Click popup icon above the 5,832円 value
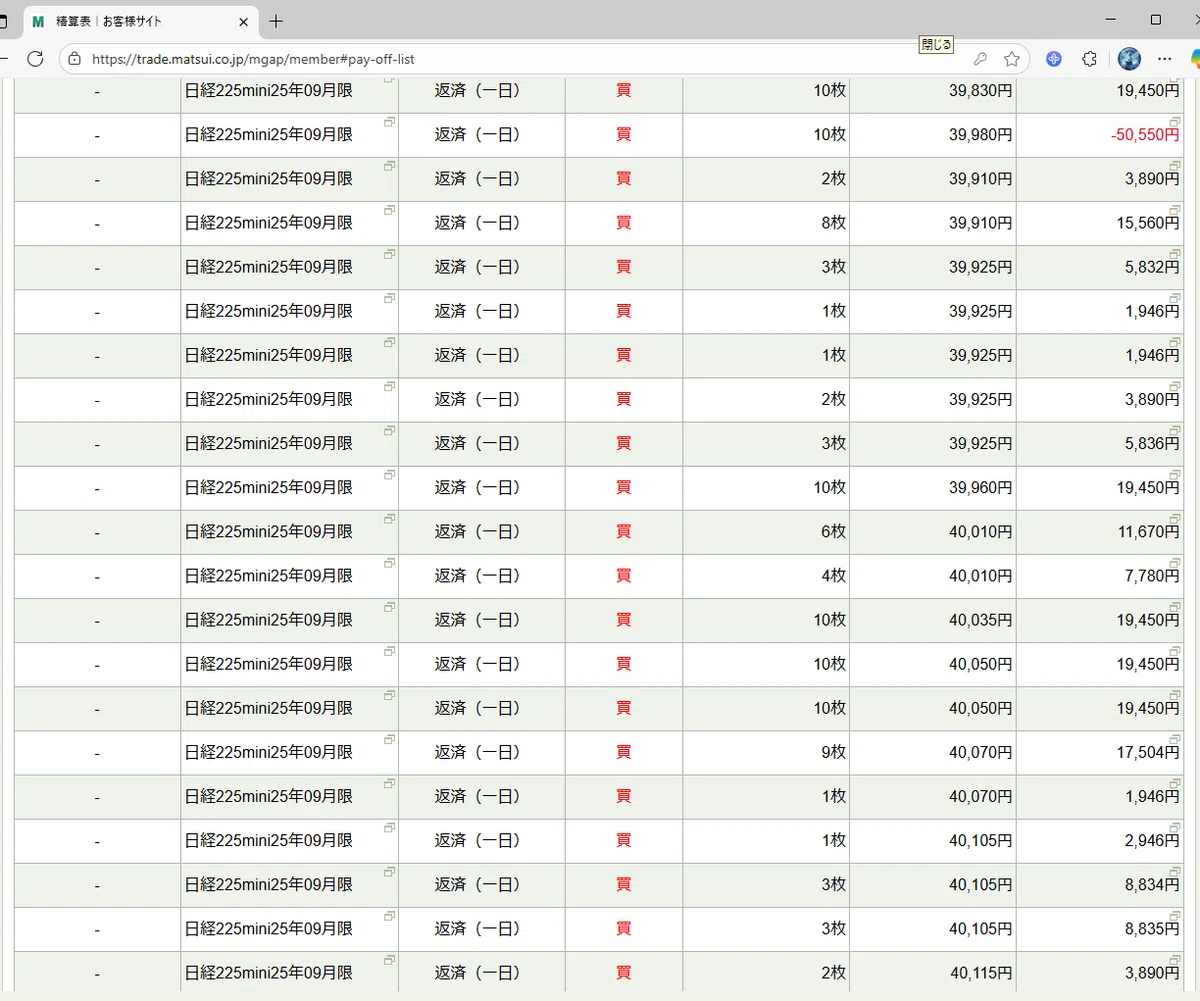Image resolution: width=1200 pixels, height=1001 pixels. click(1175, 253)
